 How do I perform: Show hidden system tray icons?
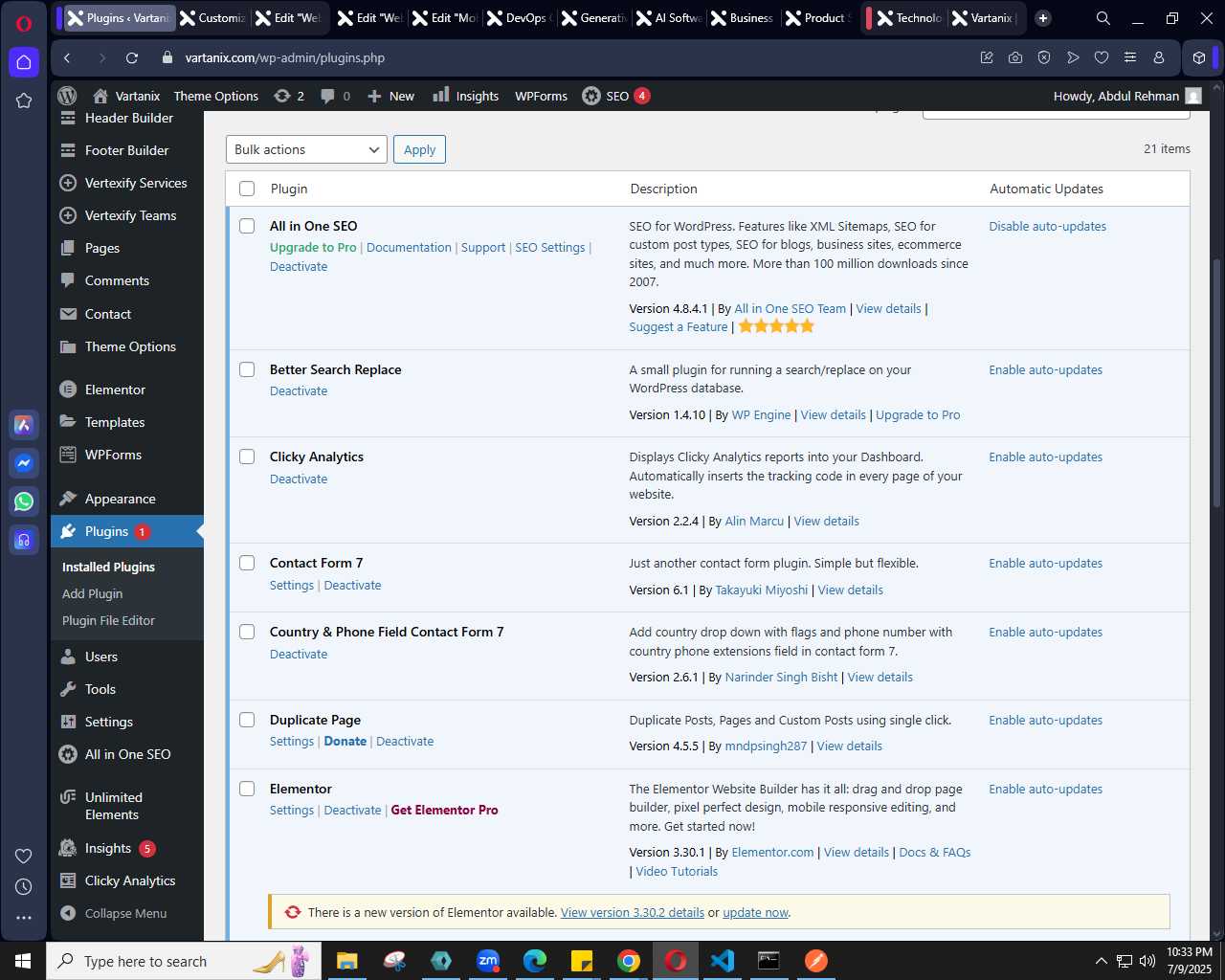1101,961
